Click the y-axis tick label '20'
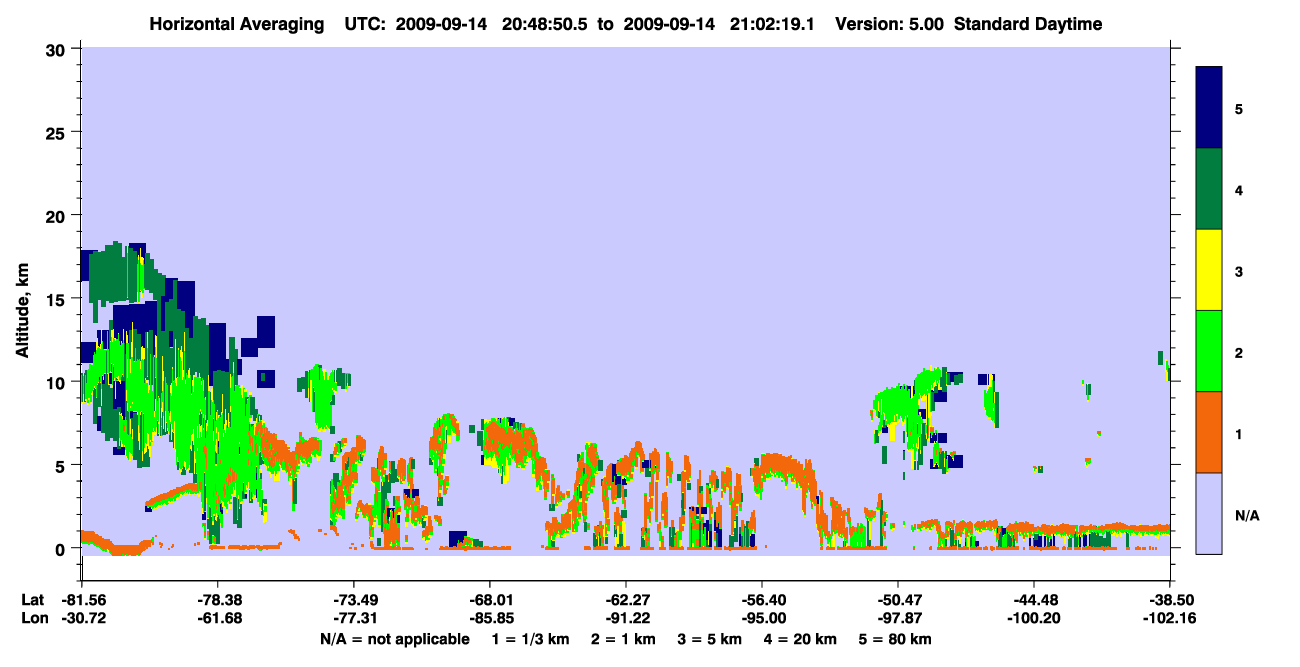This screenshot has width=1300, height=667. (x=58, y=216)
